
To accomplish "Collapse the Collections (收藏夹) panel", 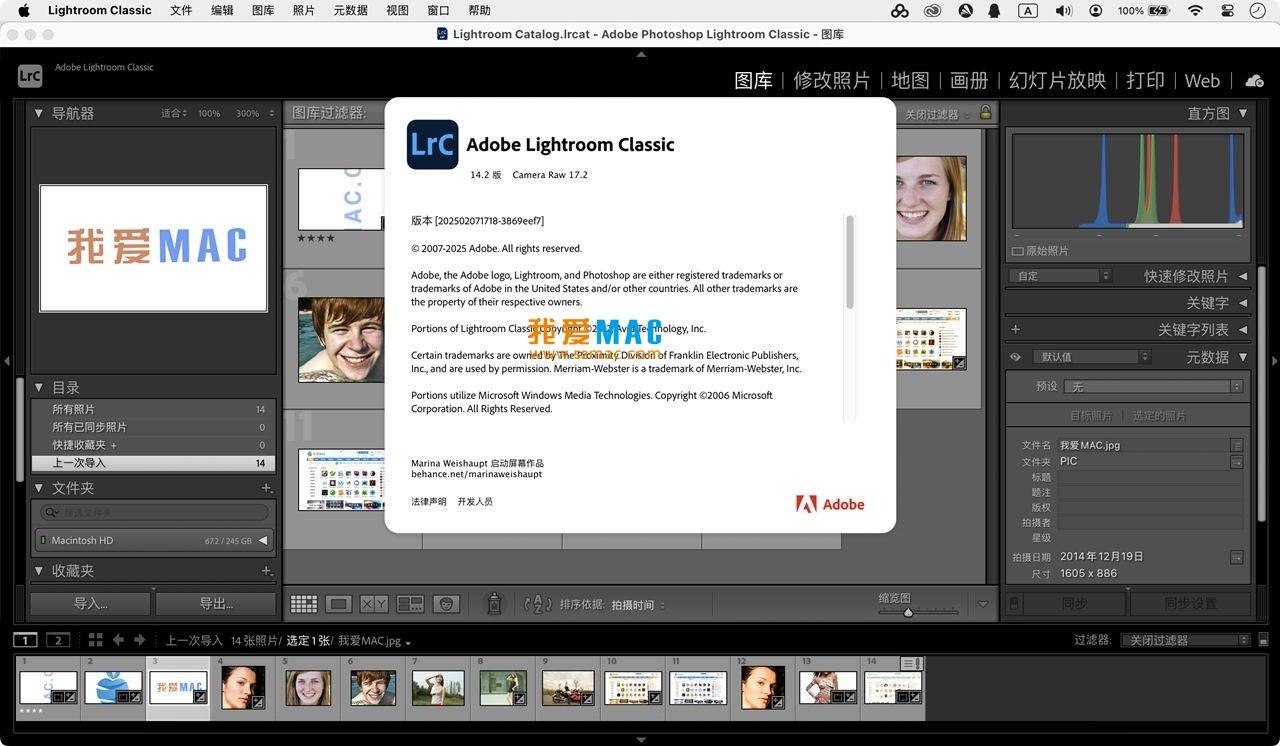I will [x=39, y=571].
